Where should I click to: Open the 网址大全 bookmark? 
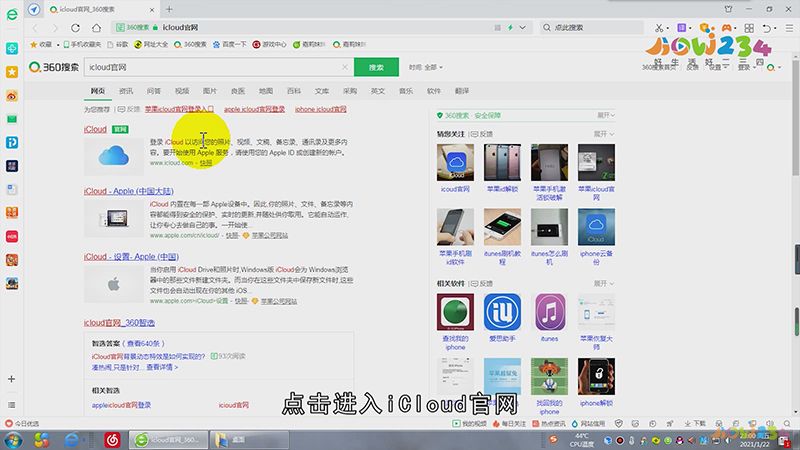151,44
